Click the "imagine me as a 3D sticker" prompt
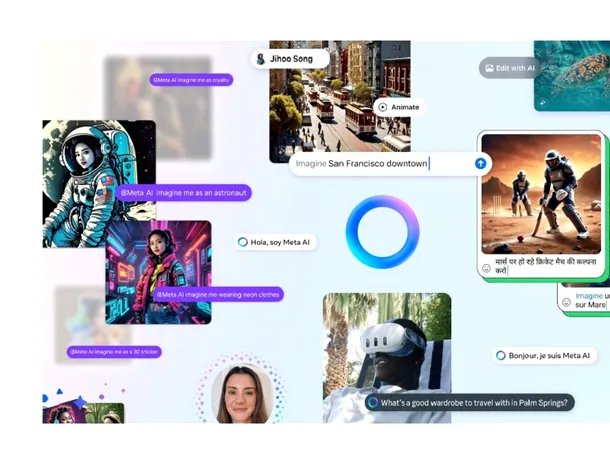Screen dimensions: 610x462 tap(114, 352)
